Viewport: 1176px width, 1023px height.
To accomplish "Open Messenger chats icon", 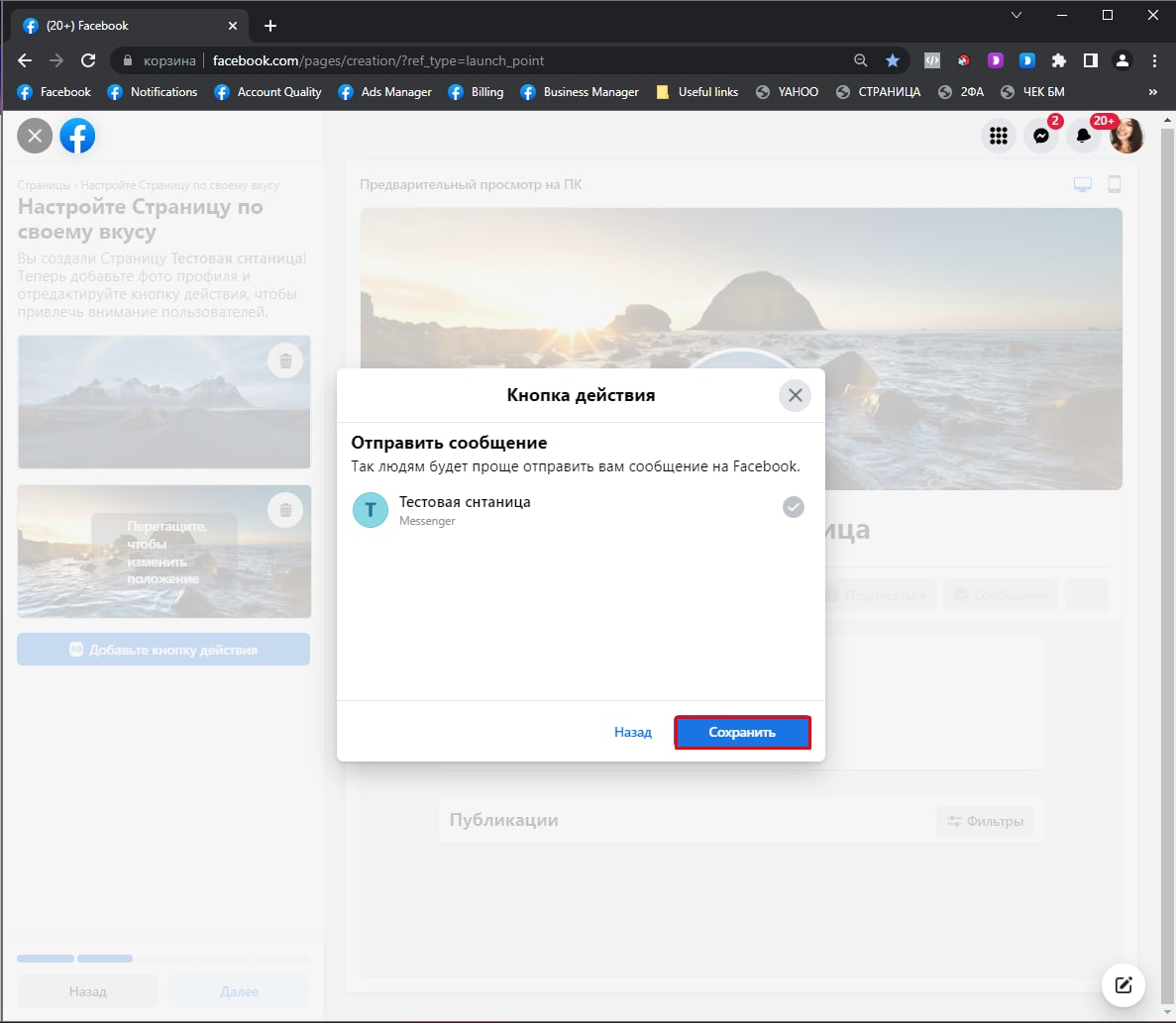I will (1041, 136).
